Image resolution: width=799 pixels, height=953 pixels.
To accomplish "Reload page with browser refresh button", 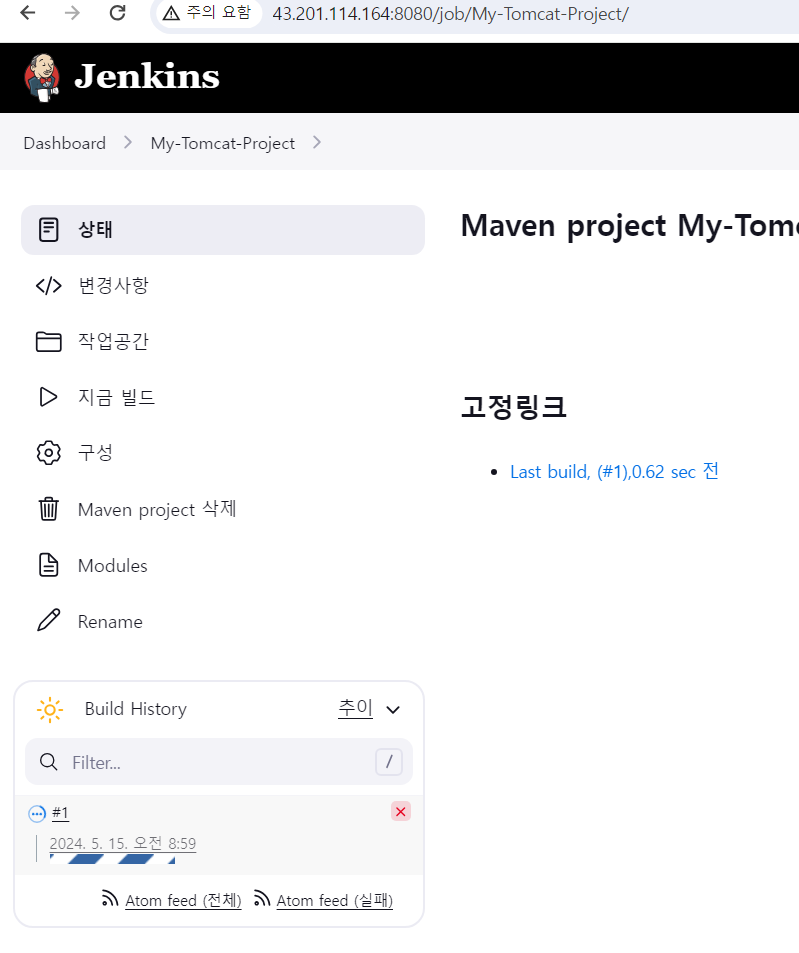I will [x=118, y=13].
